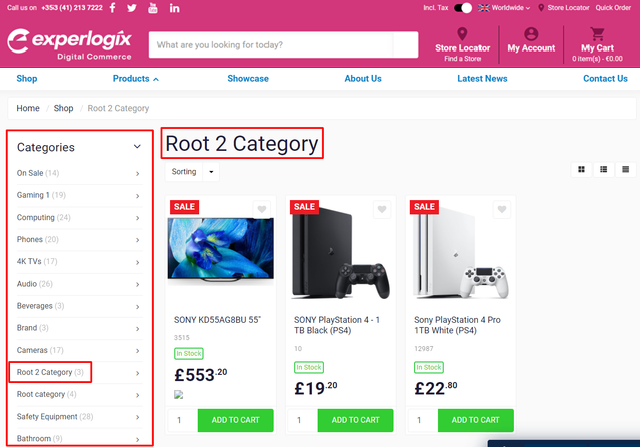Open the Products menu

[136, 79]
